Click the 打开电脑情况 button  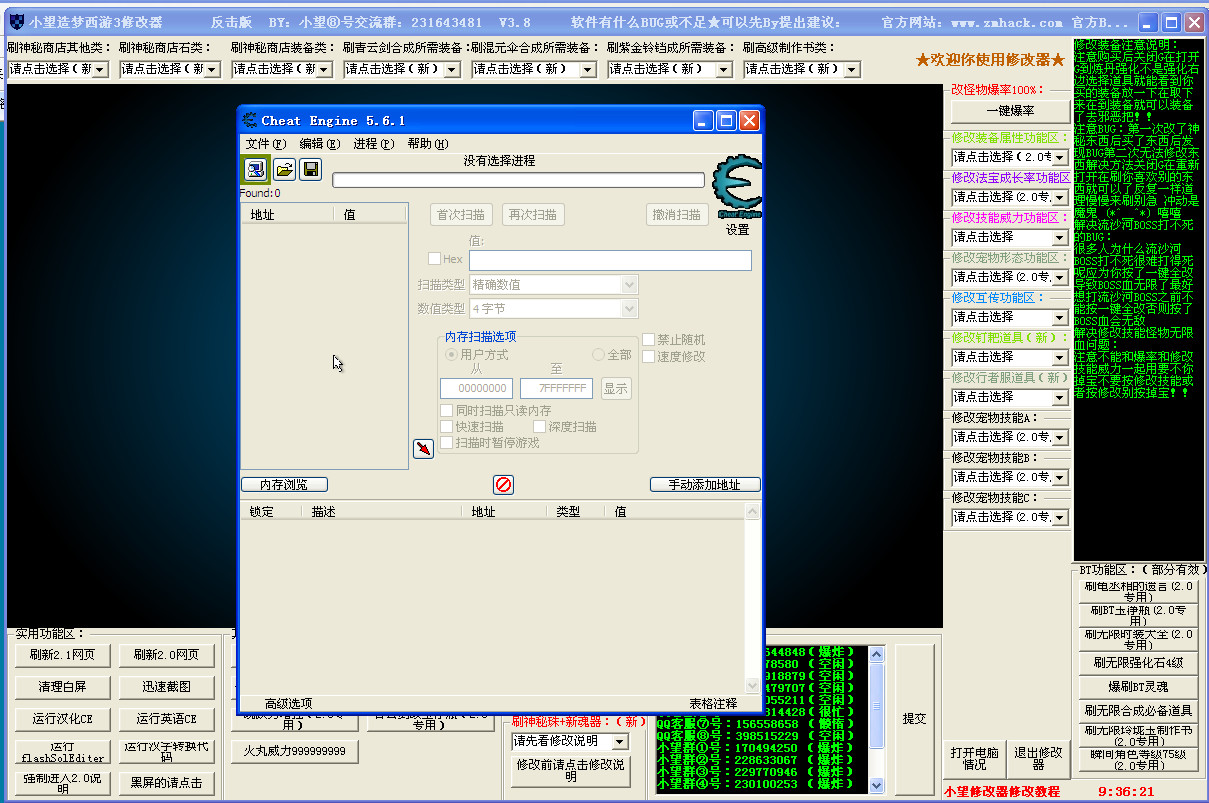coord(974,759)
